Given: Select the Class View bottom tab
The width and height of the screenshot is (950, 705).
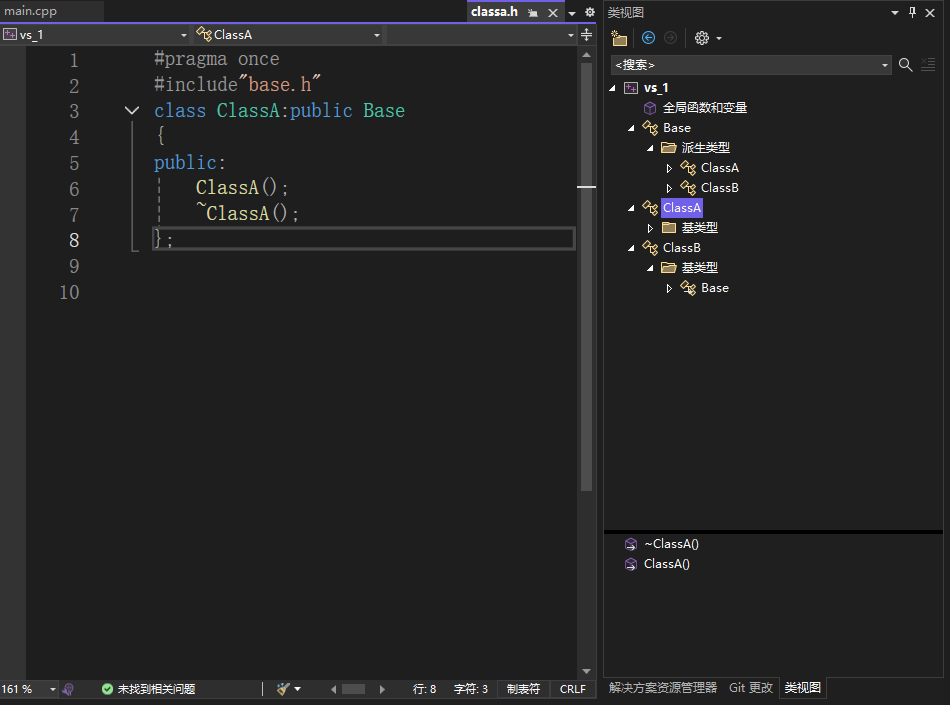Looking at the screenshot, I should pos(802,688).
